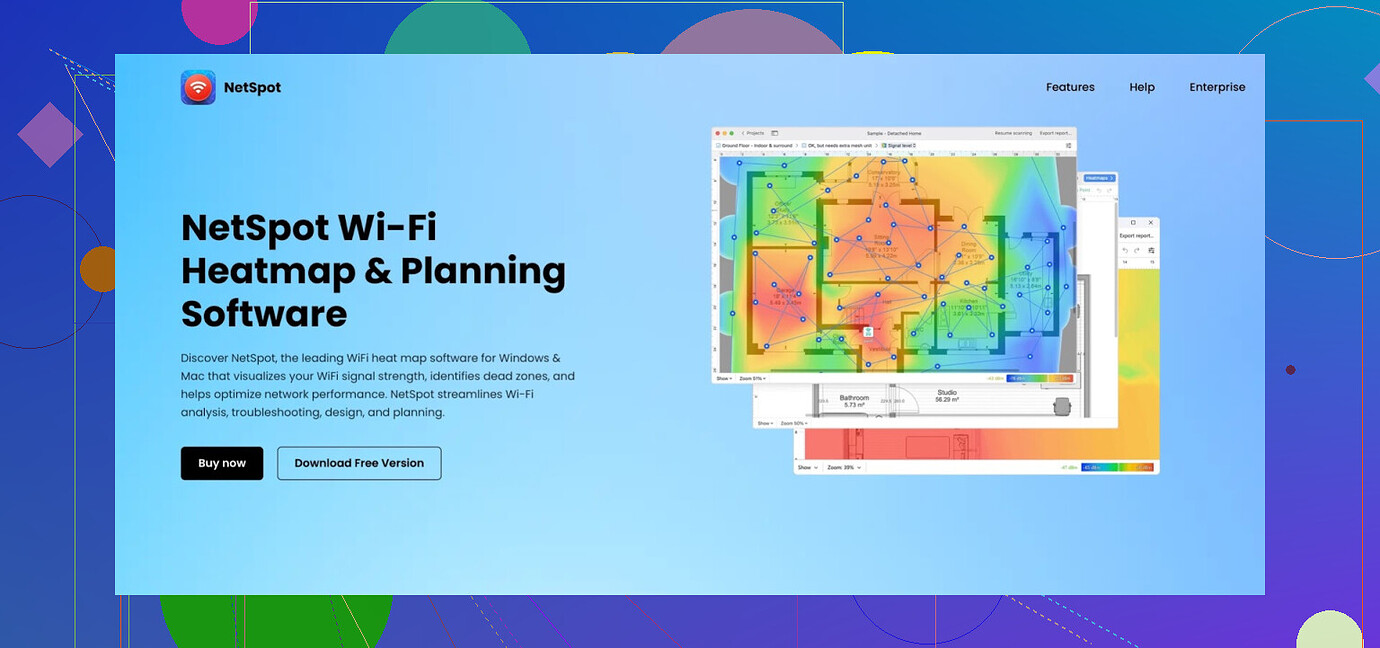This screenshot has height=648, width=1380.
Task: Click the Export report option
Action: 1056,133
